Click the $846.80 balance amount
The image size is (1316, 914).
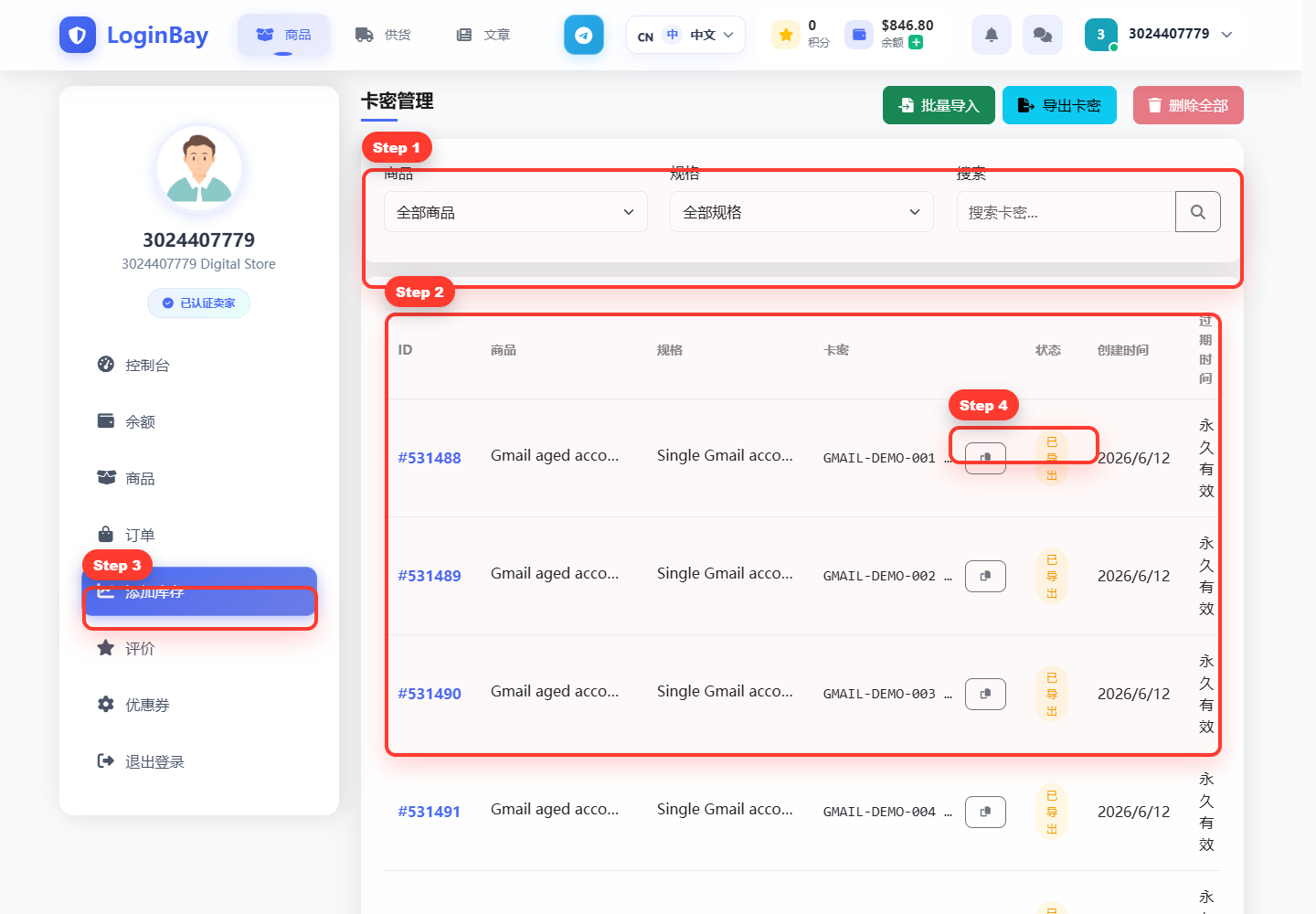coord(907,26)
